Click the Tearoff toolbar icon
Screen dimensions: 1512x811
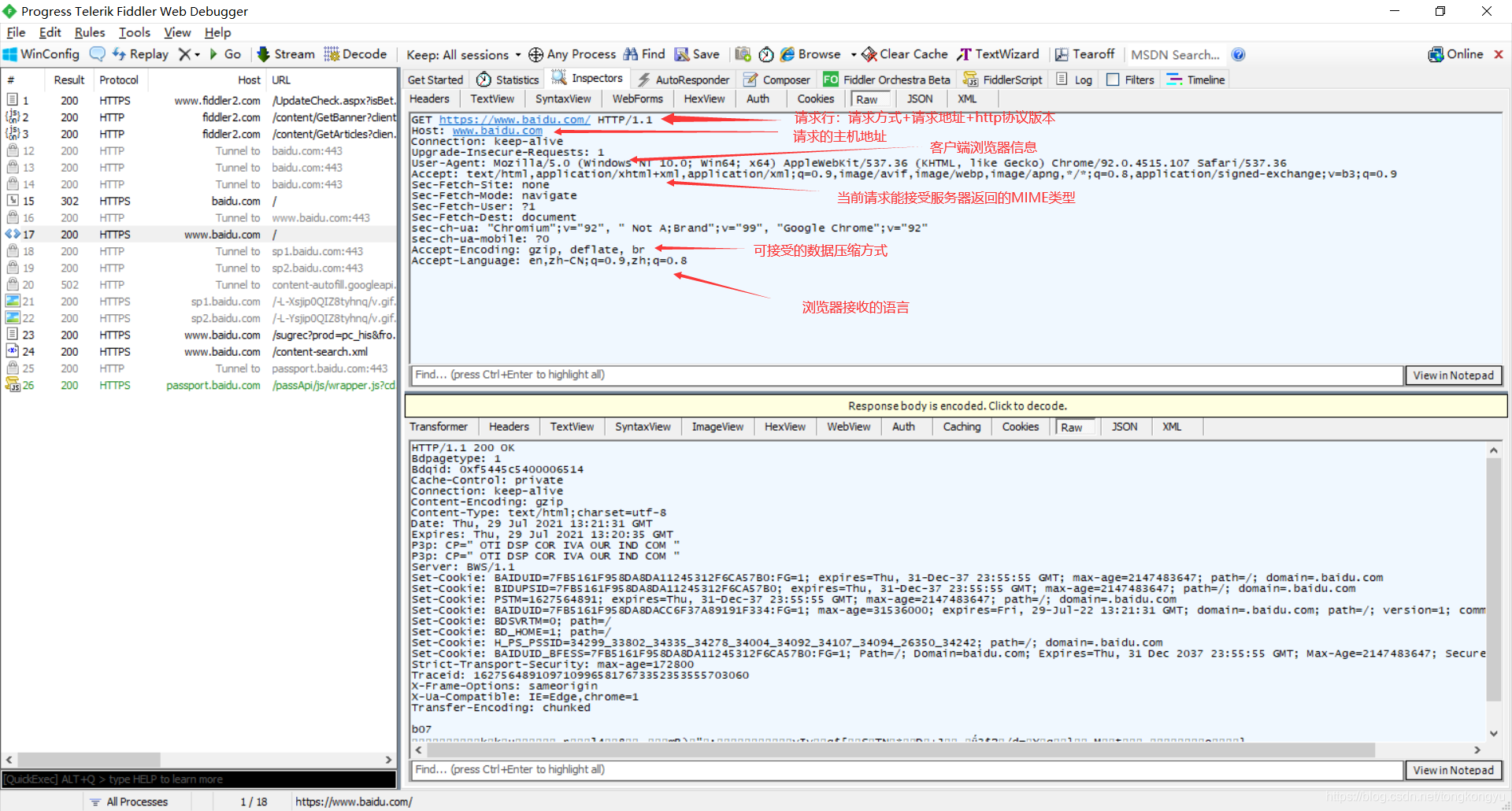pyautogui.click(x=1062, y=54)
